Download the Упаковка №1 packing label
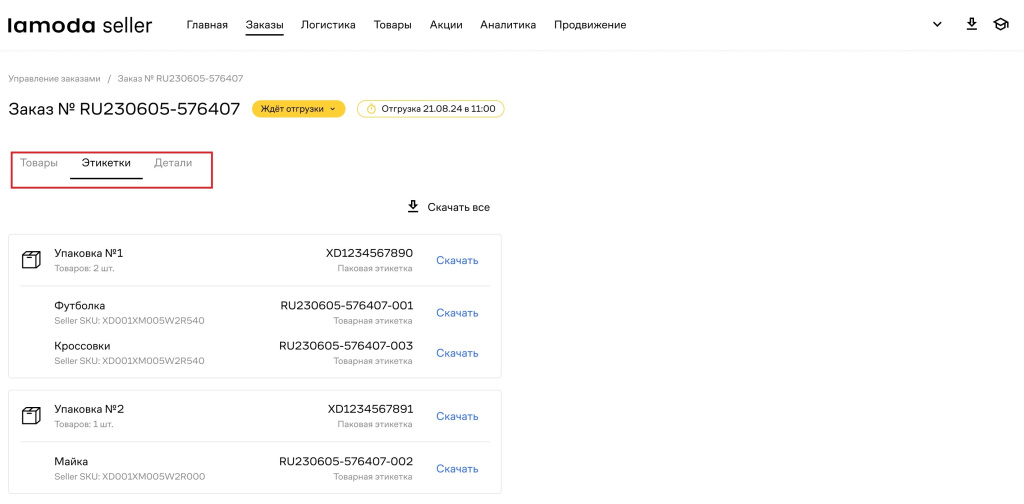This screenshot has height=504, width=1024. 457,261
